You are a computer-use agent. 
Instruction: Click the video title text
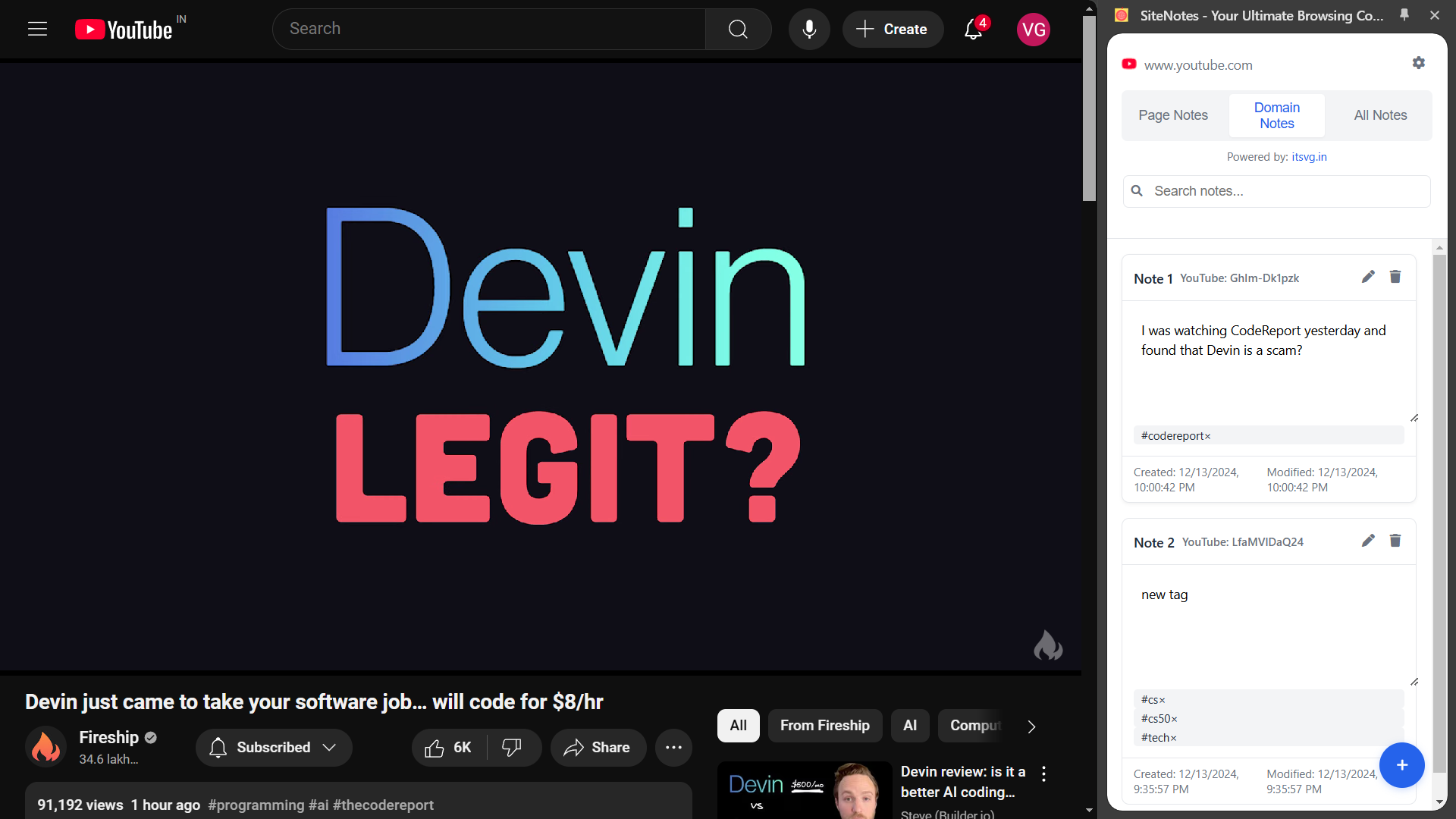click(314, 701)
